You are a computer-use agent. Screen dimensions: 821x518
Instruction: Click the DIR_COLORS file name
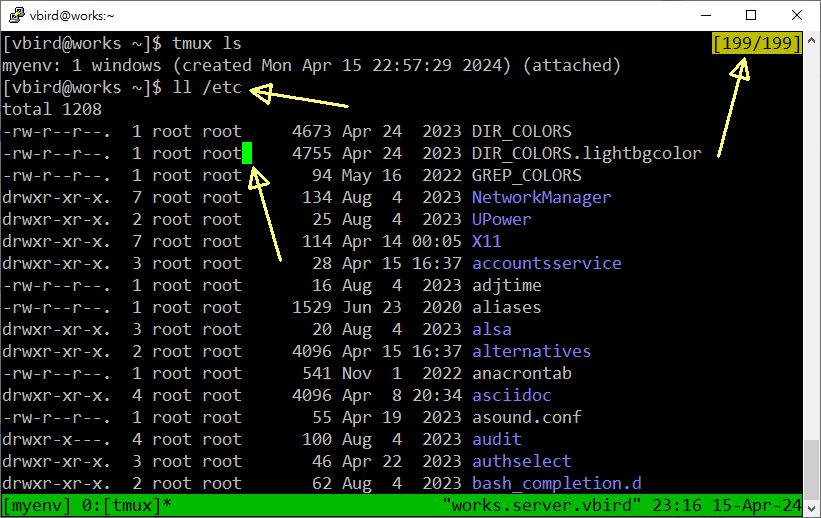pos(522,131)
